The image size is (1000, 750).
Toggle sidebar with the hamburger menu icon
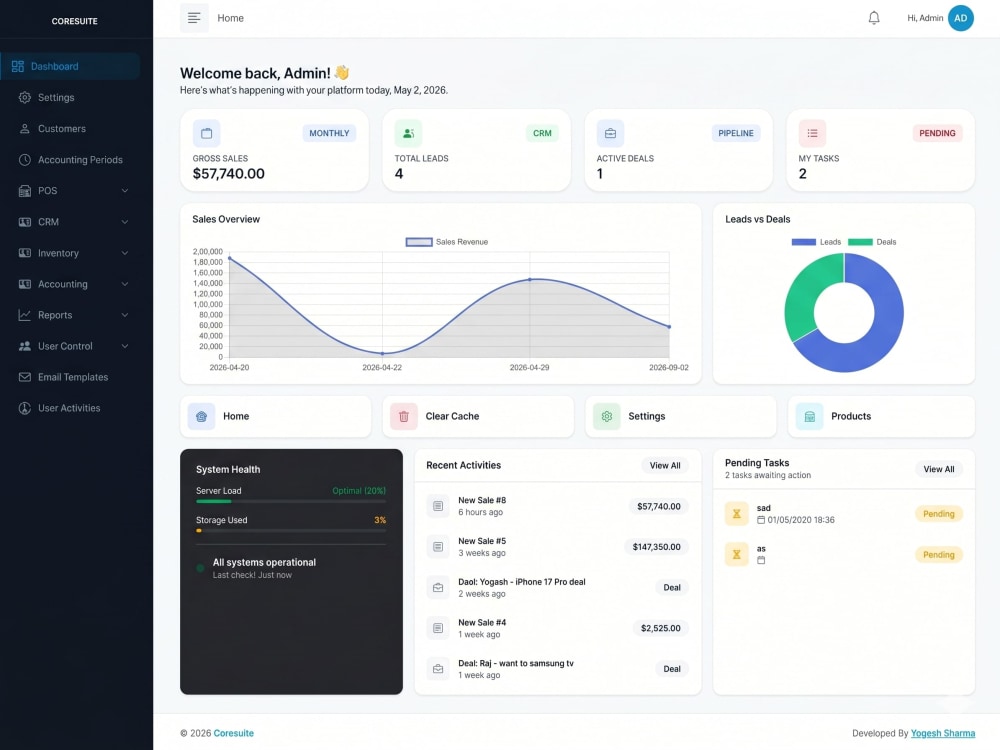pyautogui.click(x=194, y=18)
